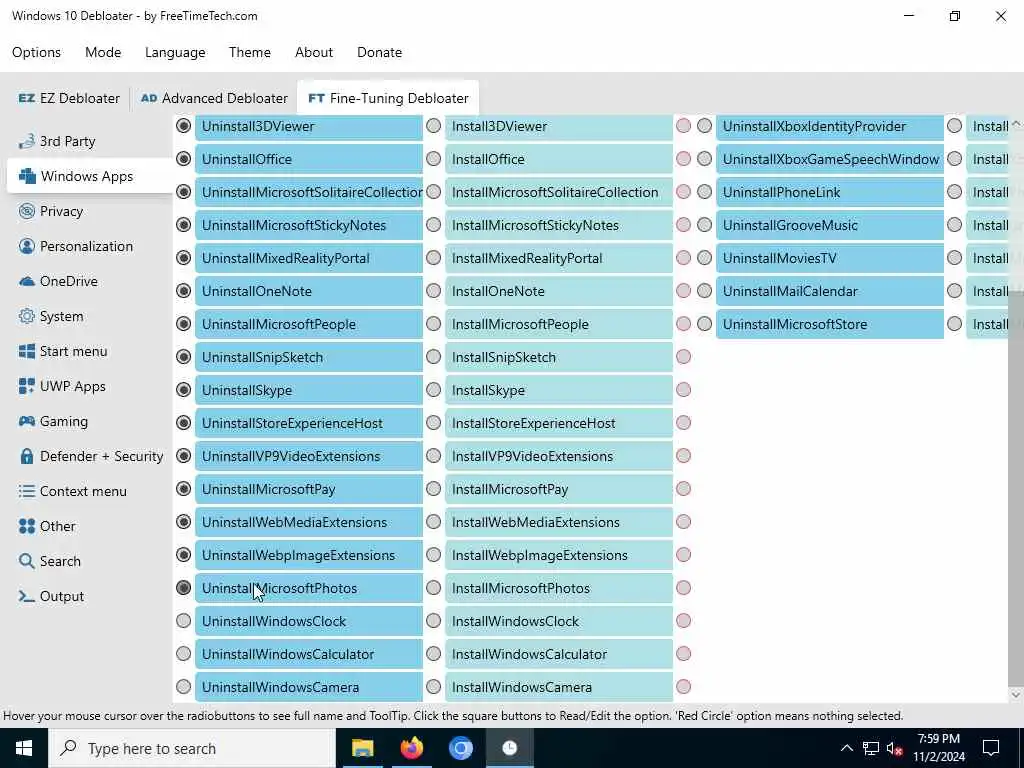Screen dimensions: 1024x768
Task: Select the Windows Apps sidebar icon
Action: [27, 176]
